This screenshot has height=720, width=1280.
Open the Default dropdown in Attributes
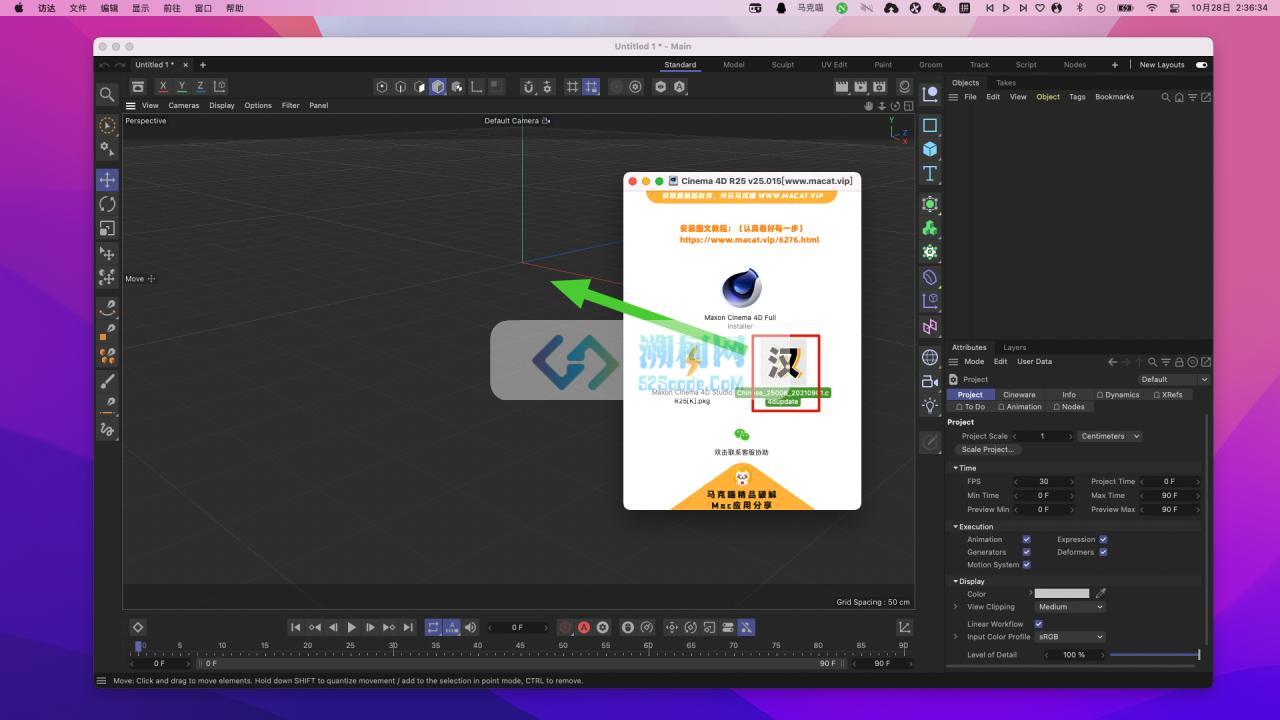pyautogui.click(x=1173, y=380)
